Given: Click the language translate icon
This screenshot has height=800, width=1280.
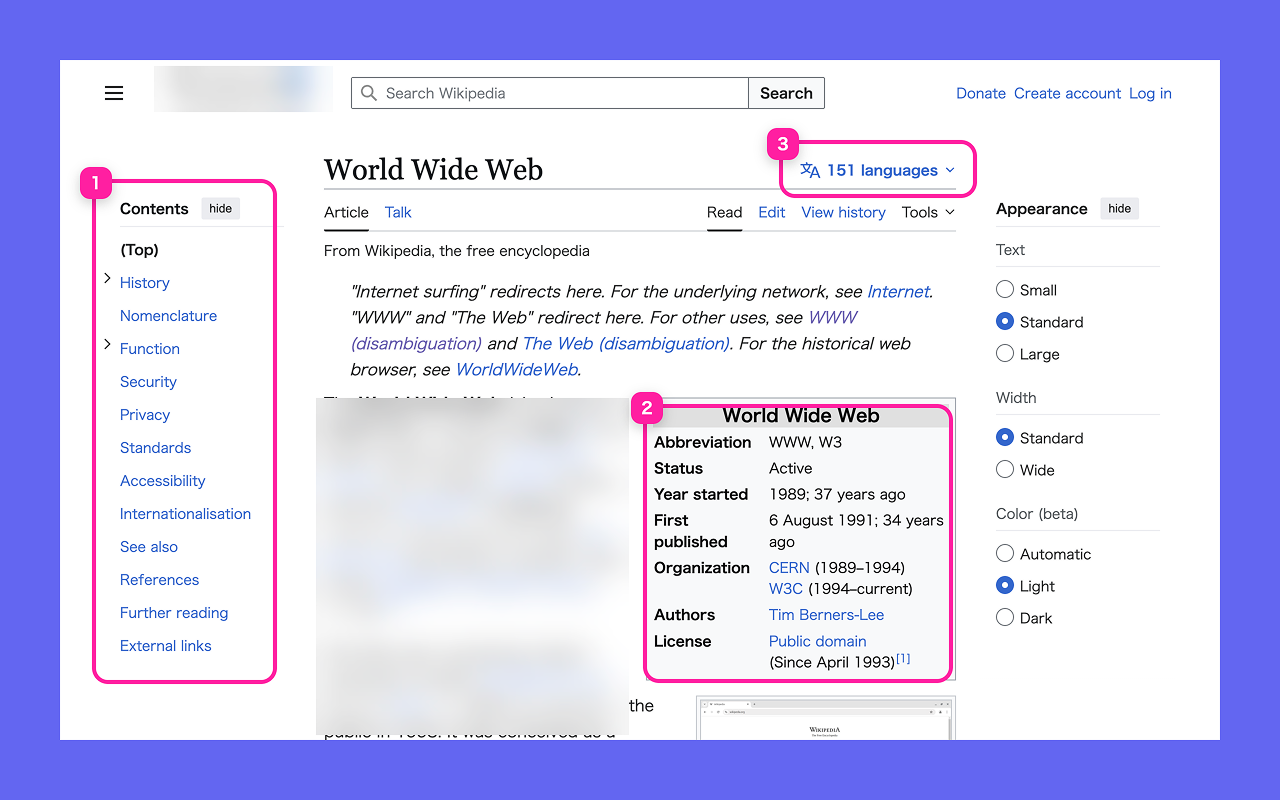Looking at the screenshot, I should click(810, 171).
